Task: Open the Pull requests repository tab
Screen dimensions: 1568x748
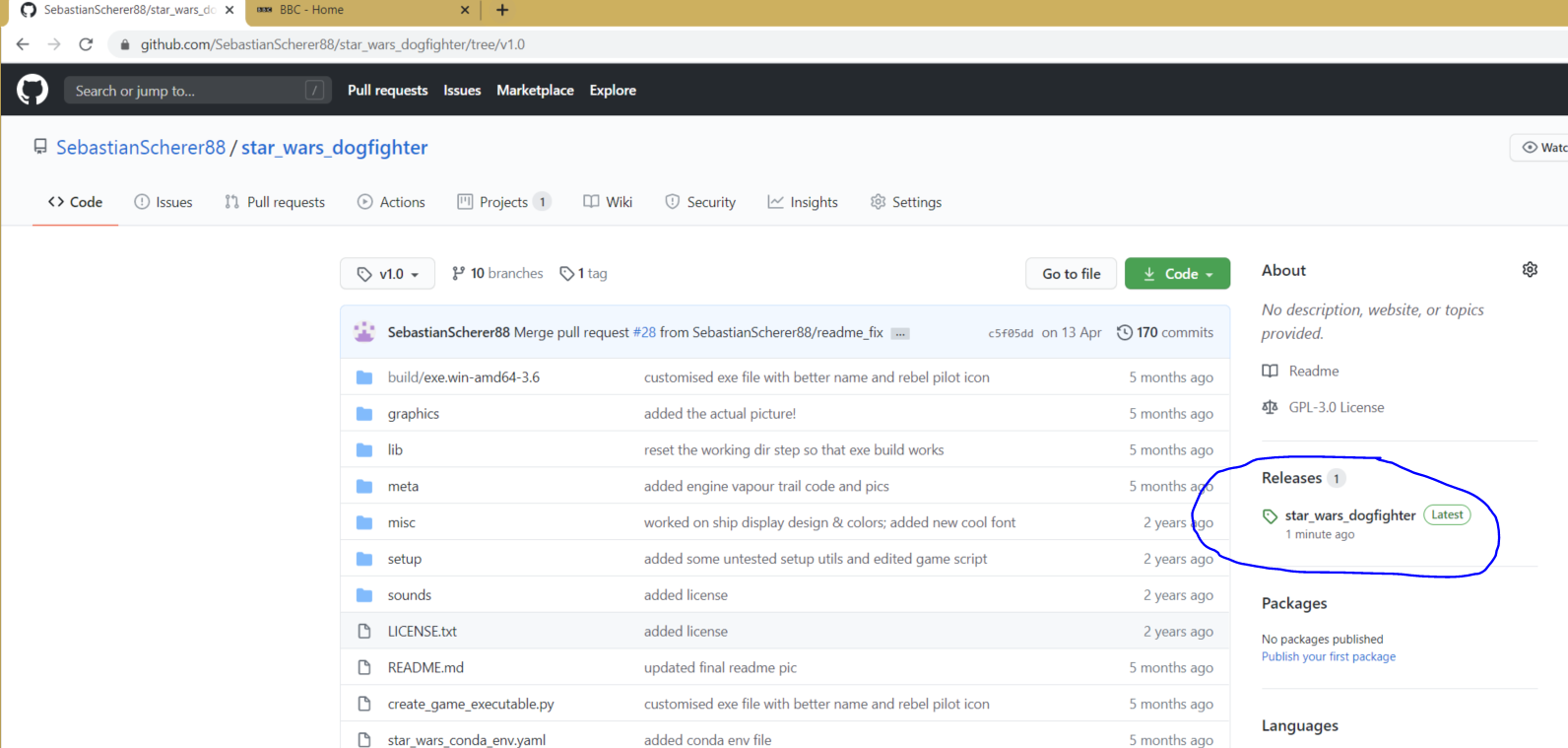Action: (275, 202)
